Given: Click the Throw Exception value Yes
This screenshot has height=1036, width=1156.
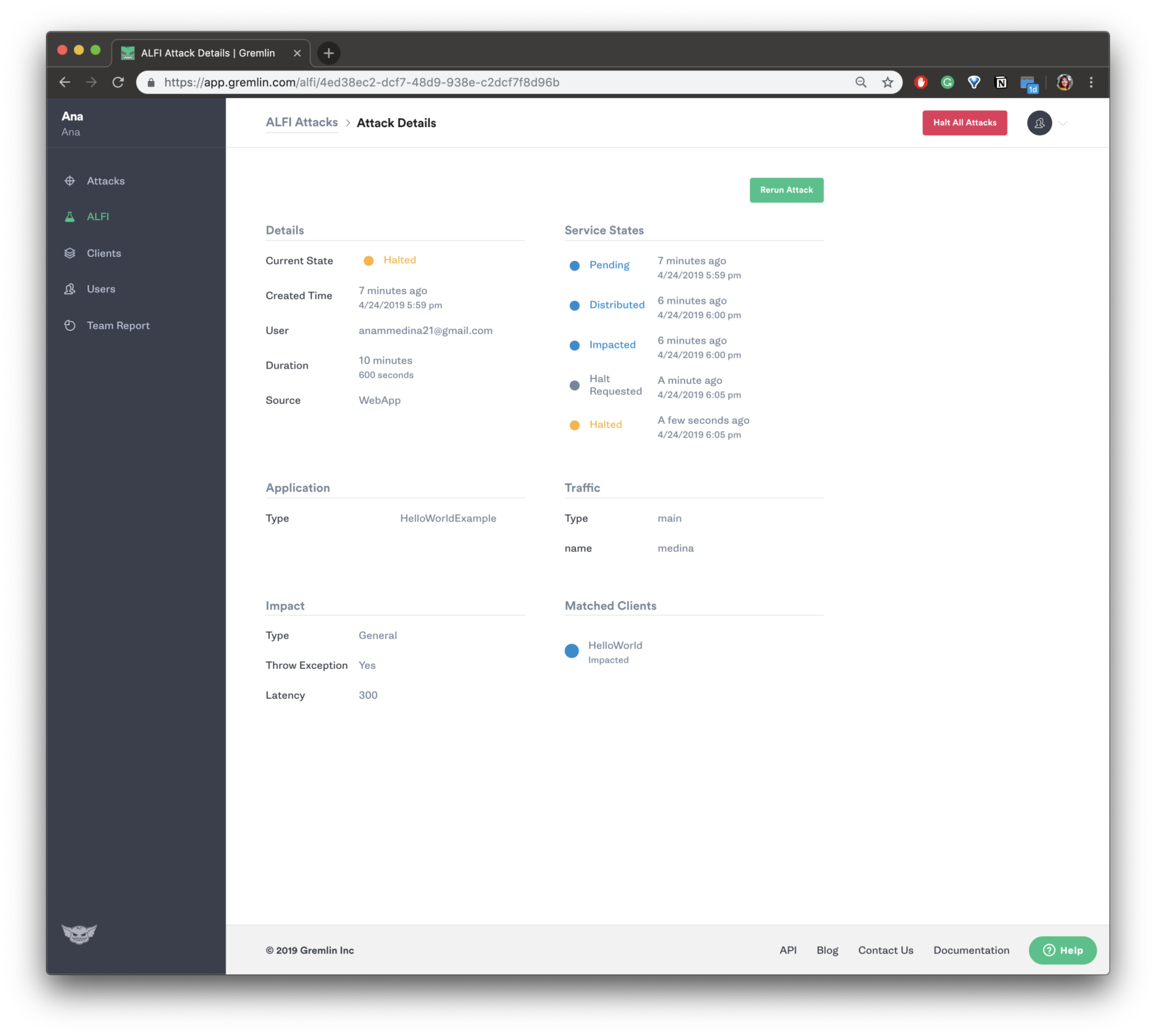Looking at the screenshot, I should (367, 665).
